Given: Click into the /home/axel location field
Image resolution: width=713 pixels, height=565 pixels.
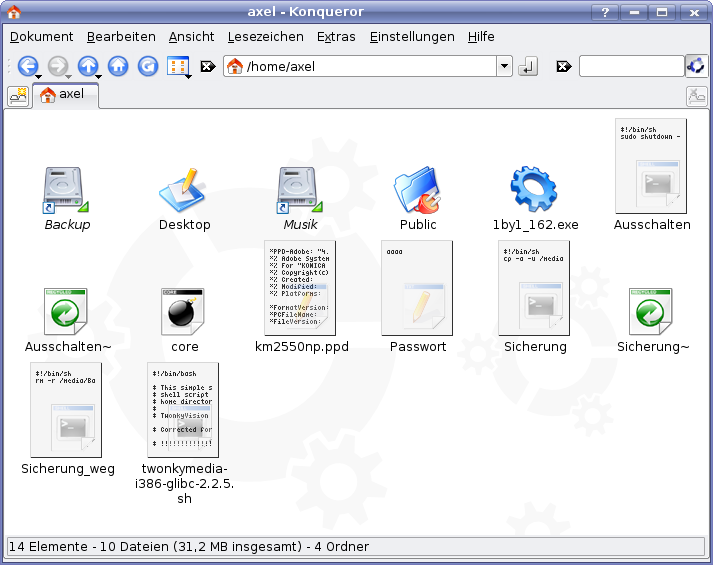Looking at the screenshot, I should [x=368, y=66].
